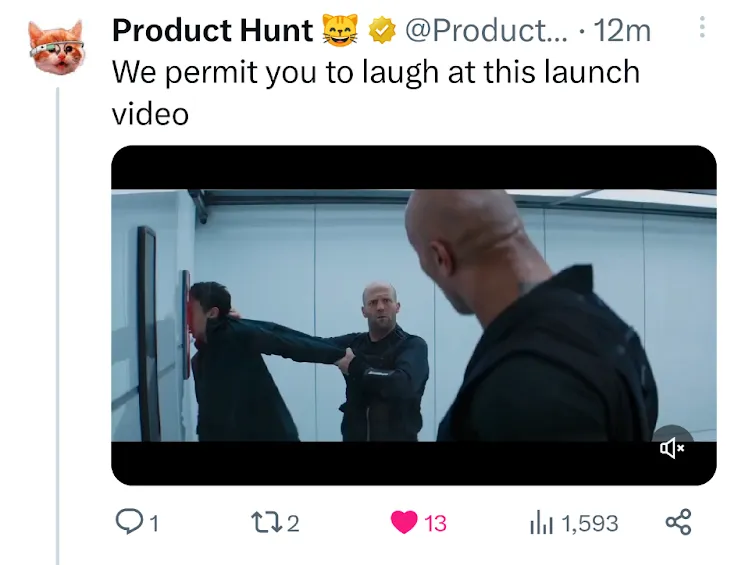This screenshot has height=565, width=738.
Task: Click the reply count number 1
Action: 155,522
